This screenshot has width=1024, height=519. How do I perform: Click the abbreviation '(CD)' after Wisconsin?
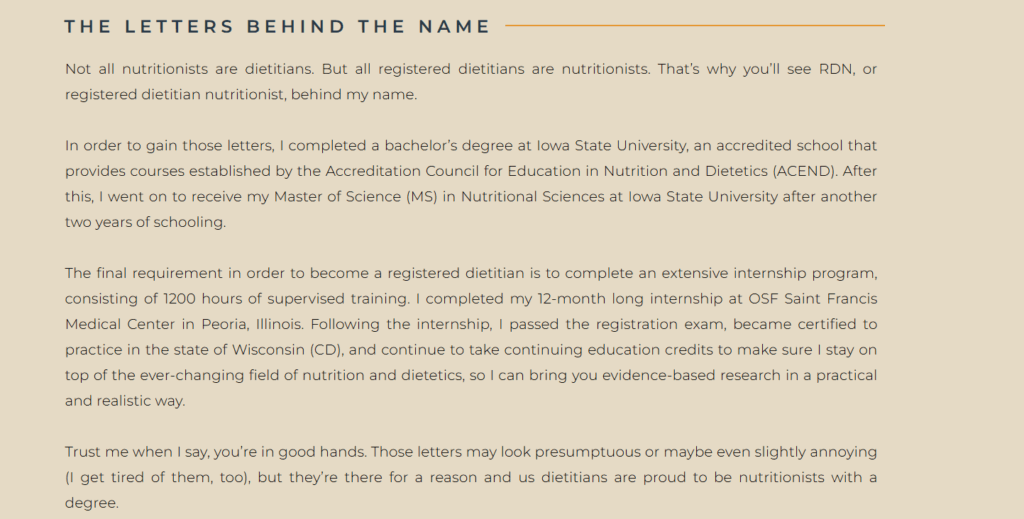click(327, 350)
